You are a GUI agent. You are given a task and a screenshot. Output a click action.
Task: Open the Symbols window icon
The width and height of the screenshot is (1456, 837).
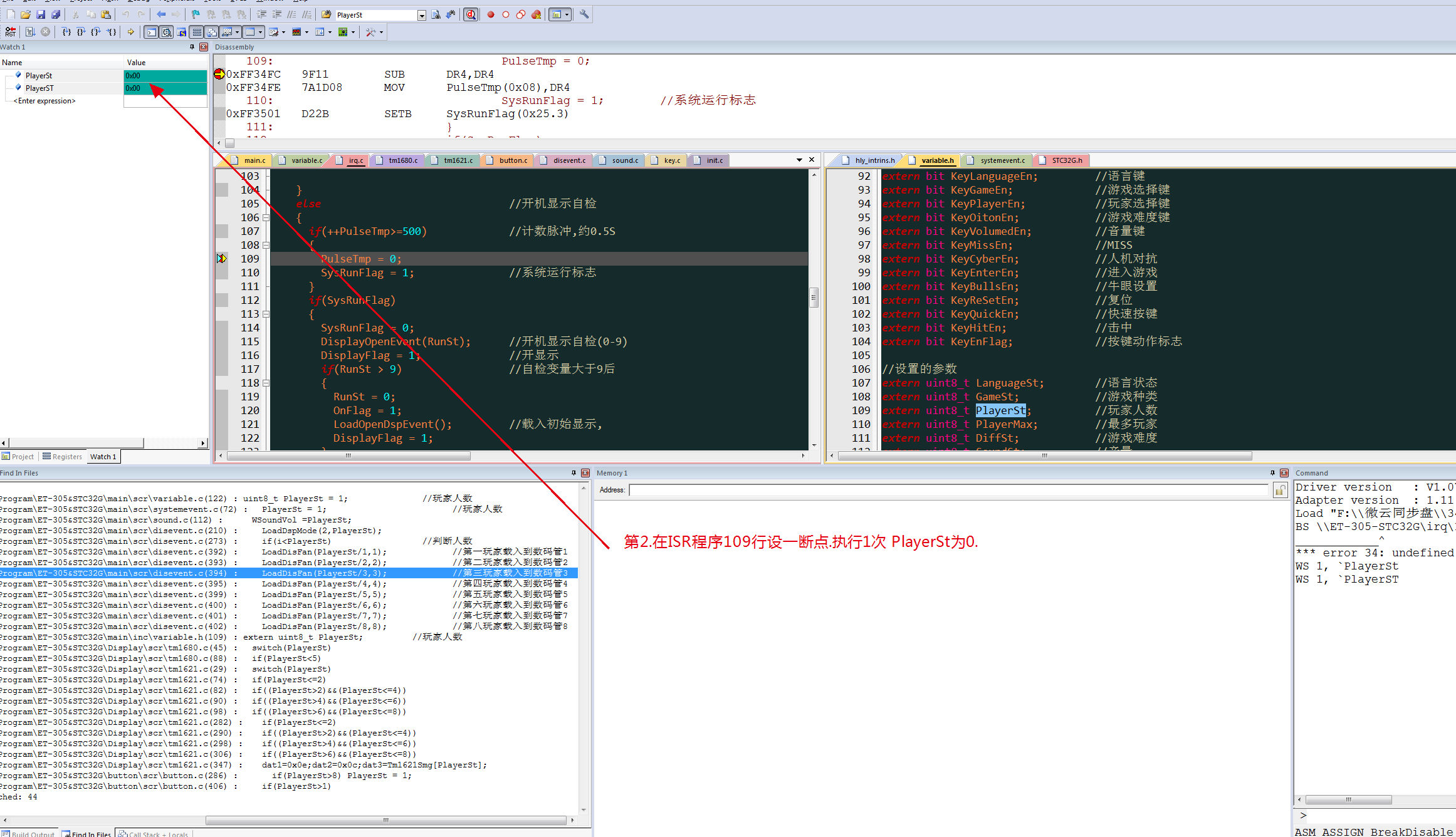[x=181, y=32]
